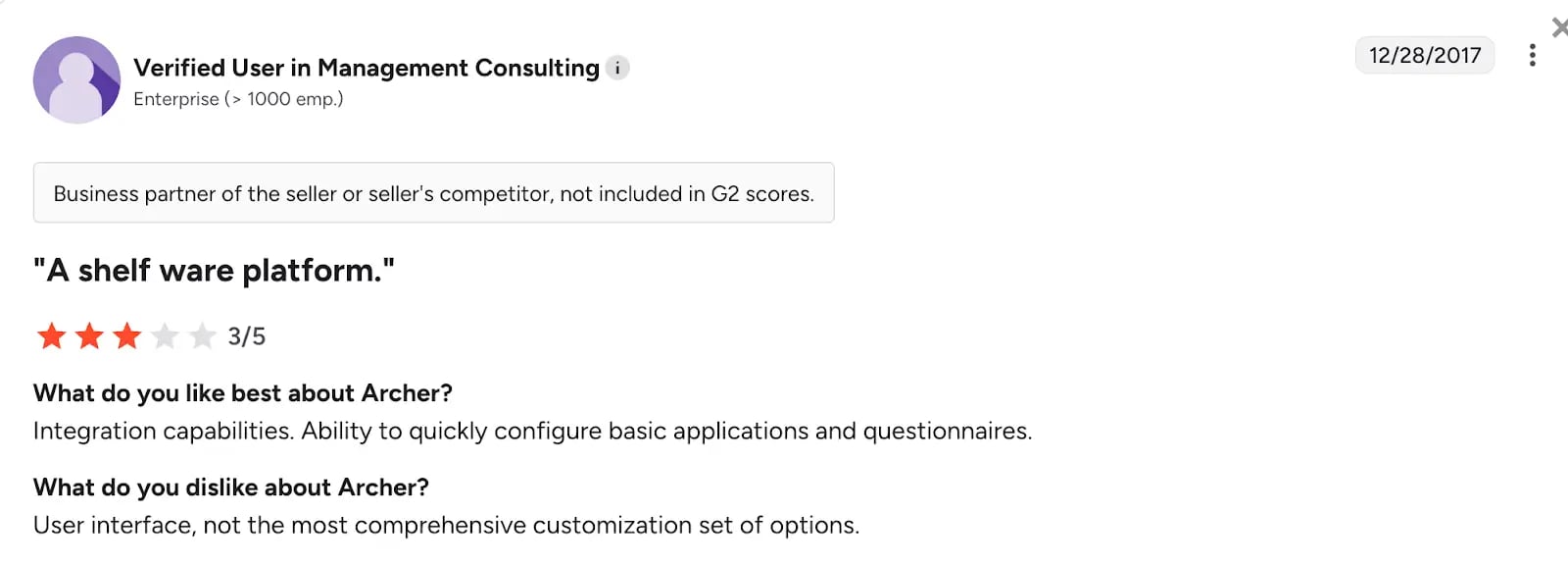Click the reviewer's purple avatar icon
Viewport: 1568px width, 564px height.
(76, 80)
